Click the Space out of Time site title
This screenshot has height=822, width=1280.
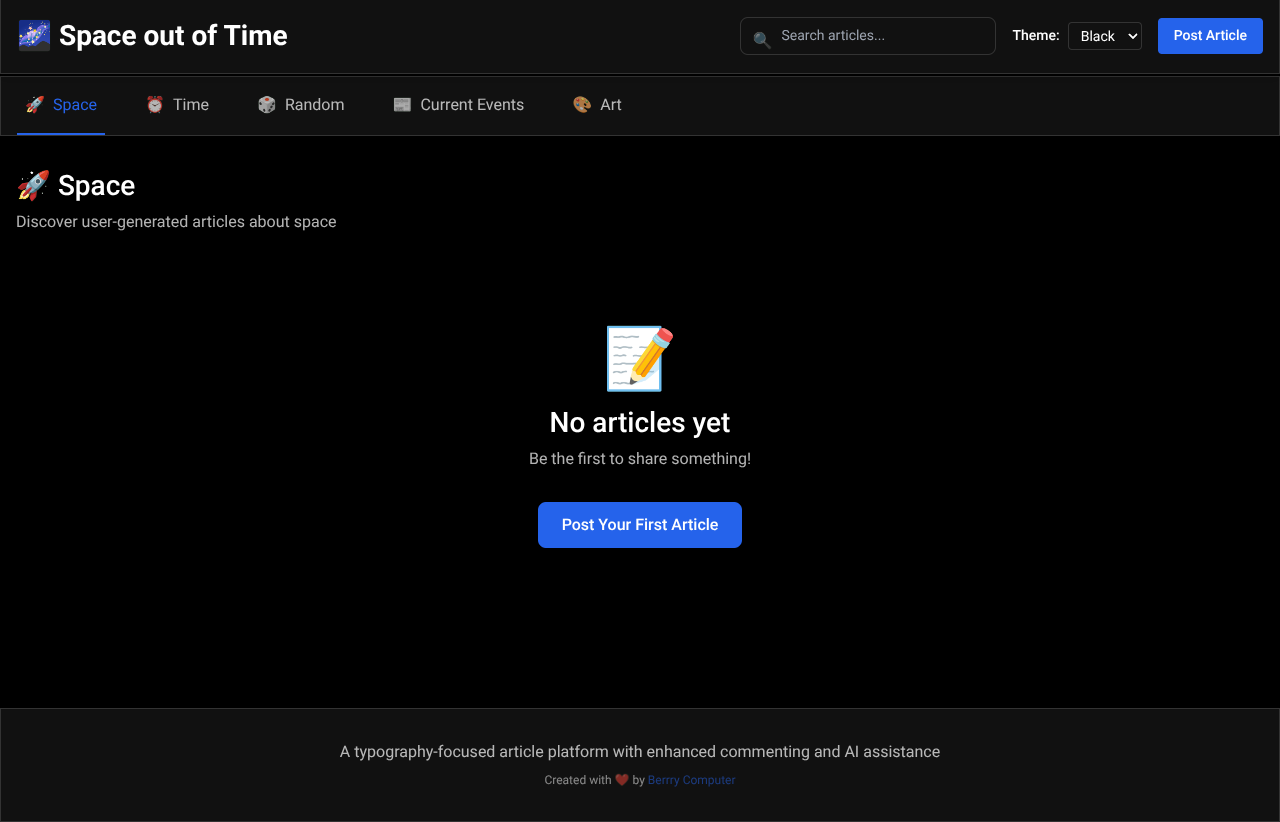tap(173, 36)
